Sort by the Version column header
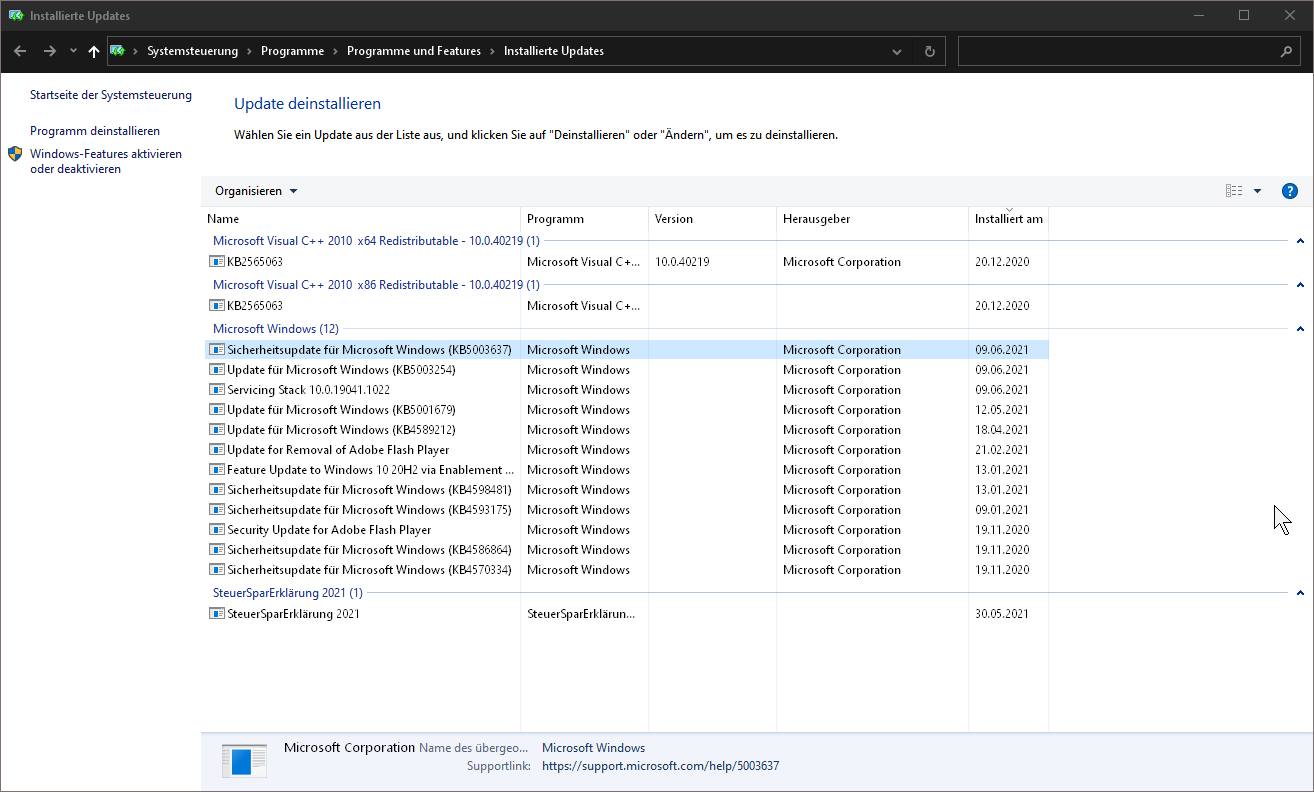 tap(712, 219)
